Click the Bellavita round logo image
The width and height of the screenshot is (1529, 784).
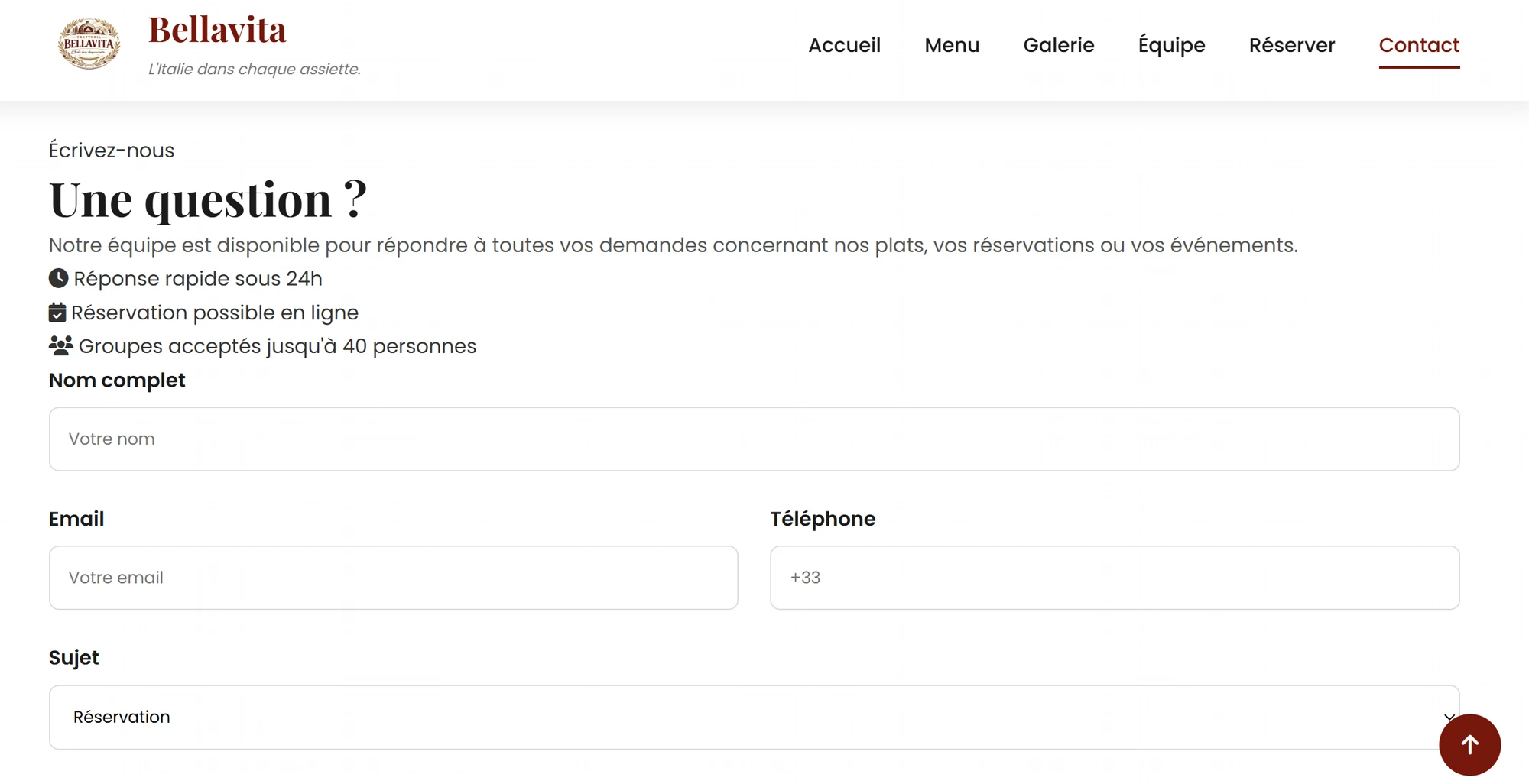pyautogui.click(x=89, y=44)
